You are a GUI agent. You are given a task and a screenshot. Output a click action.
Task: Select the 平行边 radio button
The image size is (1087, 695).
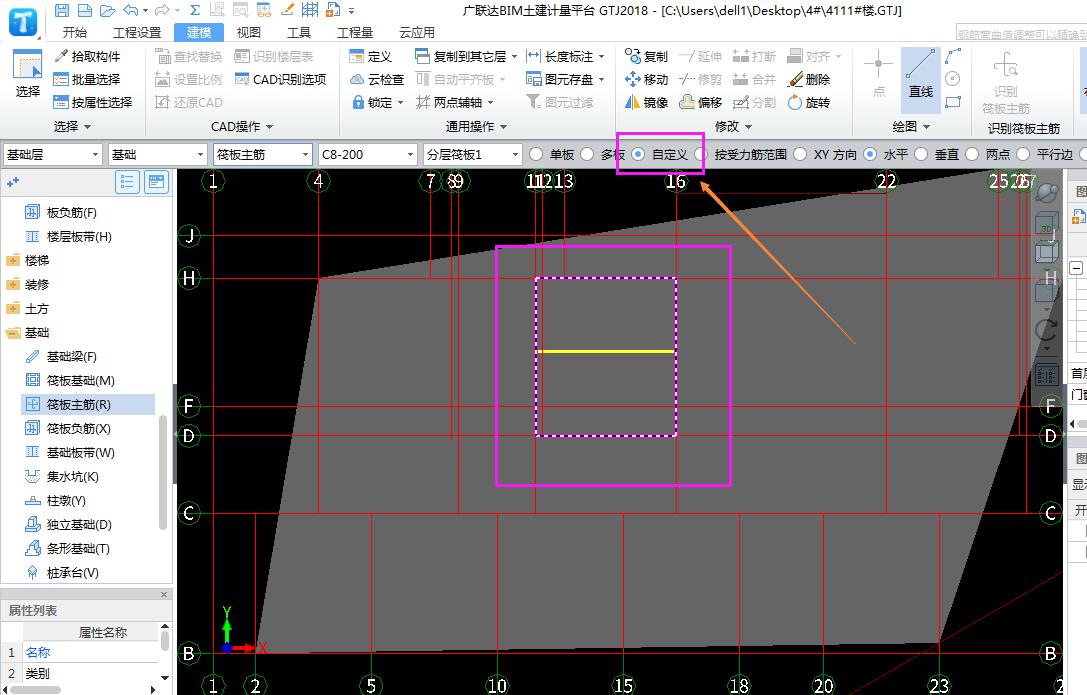tap(1023, 154)
